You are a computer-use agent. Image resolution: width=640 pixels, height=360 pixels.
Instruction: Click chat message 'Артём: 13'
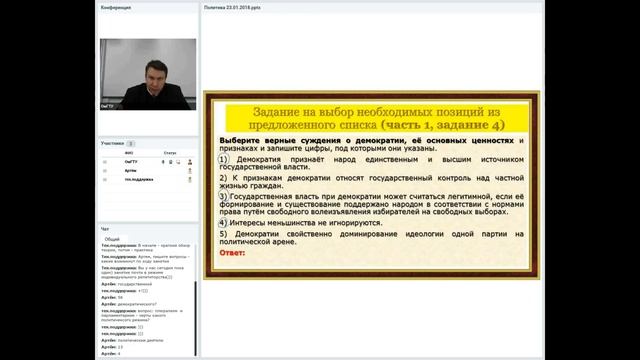(x=112, y=347)
